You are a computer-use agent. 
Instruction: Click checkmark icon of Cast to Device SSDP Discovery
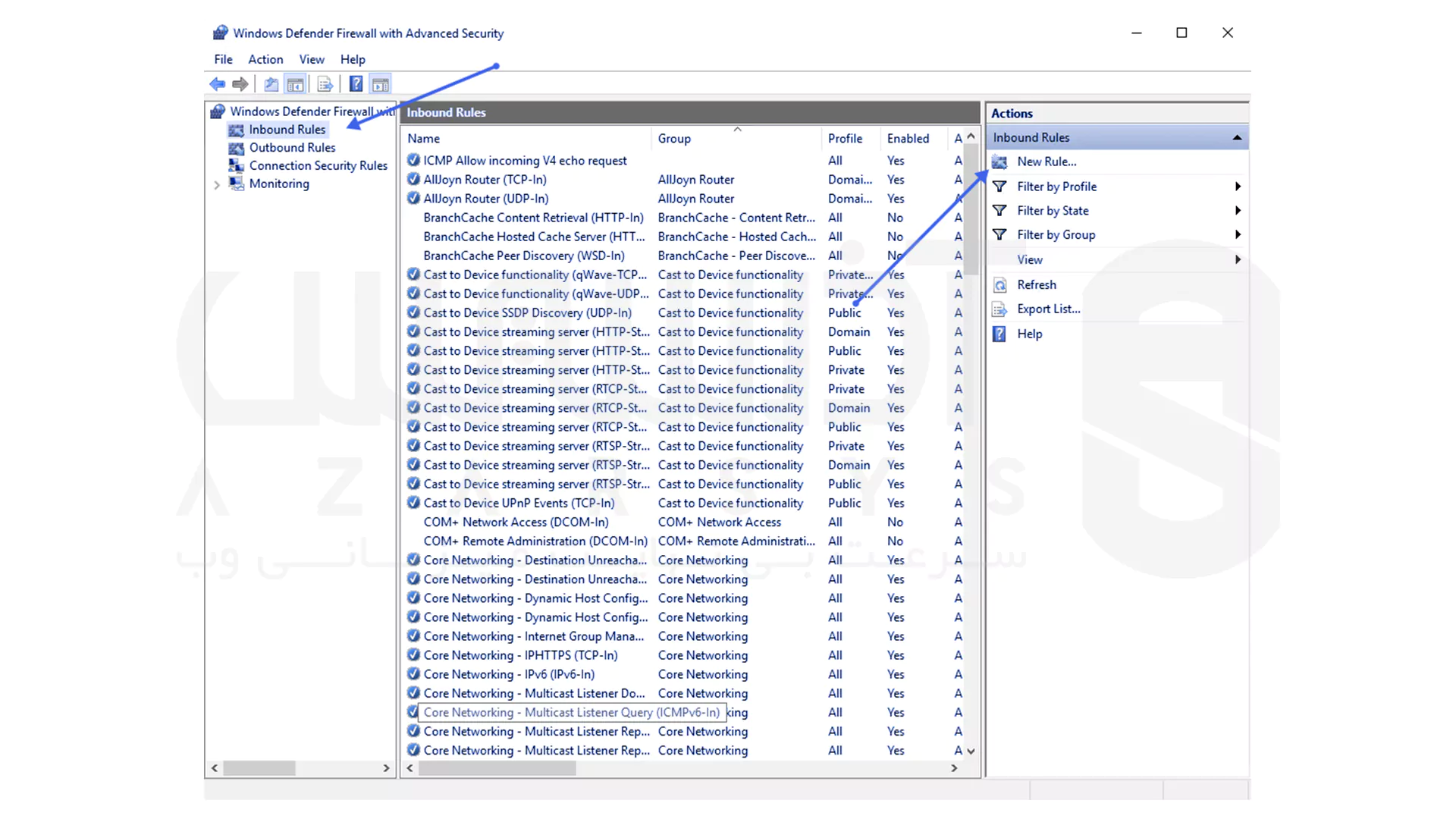coord(413,312)
